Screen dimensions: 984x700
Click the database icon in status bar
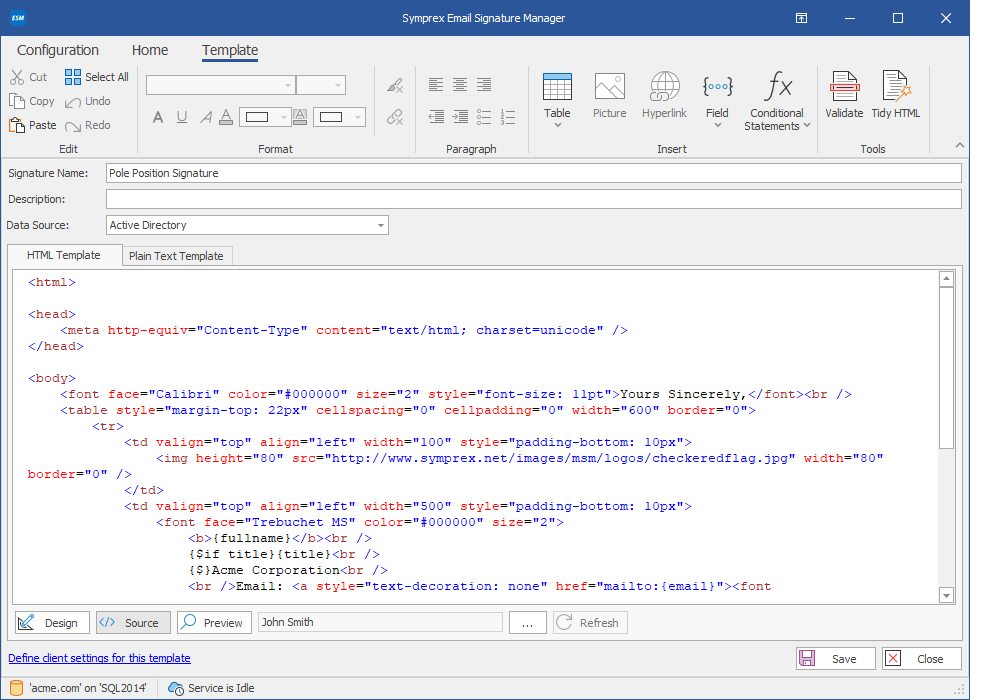pyautogui.click(x=16, y=688)
